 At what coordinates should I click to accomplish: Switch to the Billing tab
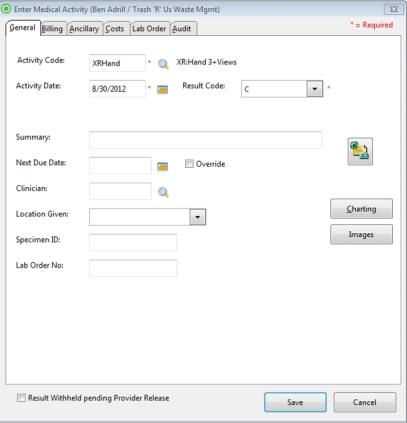52,29
